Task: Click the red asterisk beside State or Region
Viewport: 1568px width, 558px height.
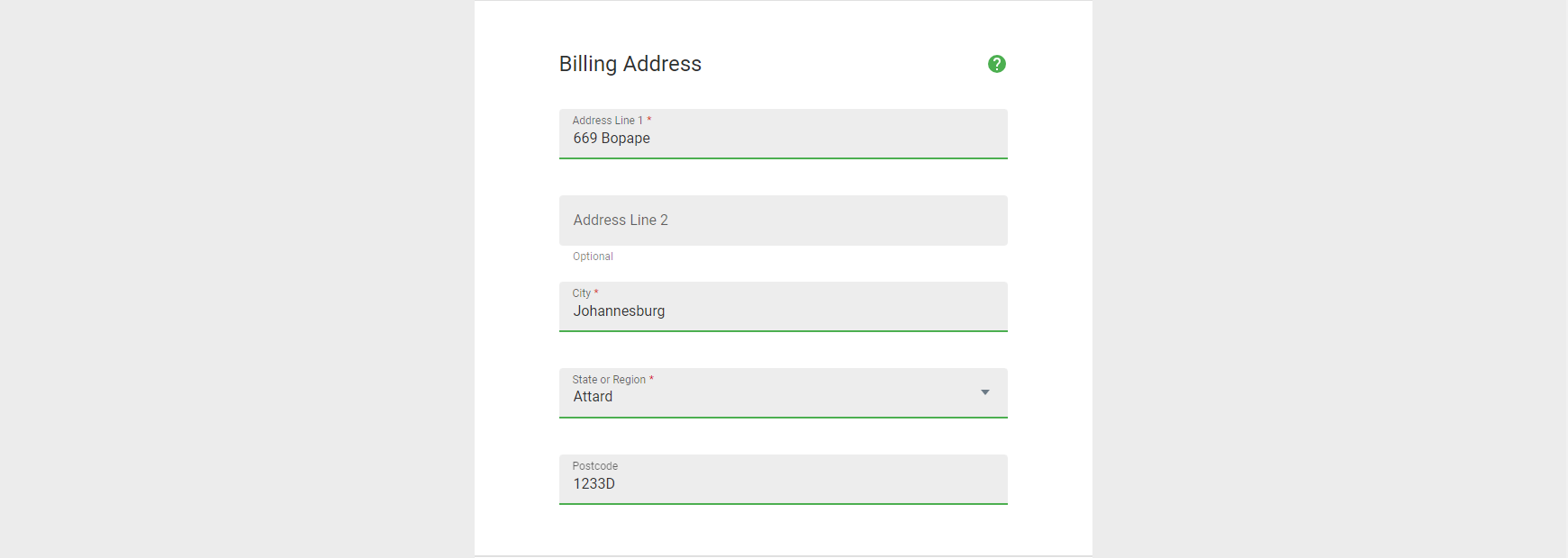Action: pos(651,379)
